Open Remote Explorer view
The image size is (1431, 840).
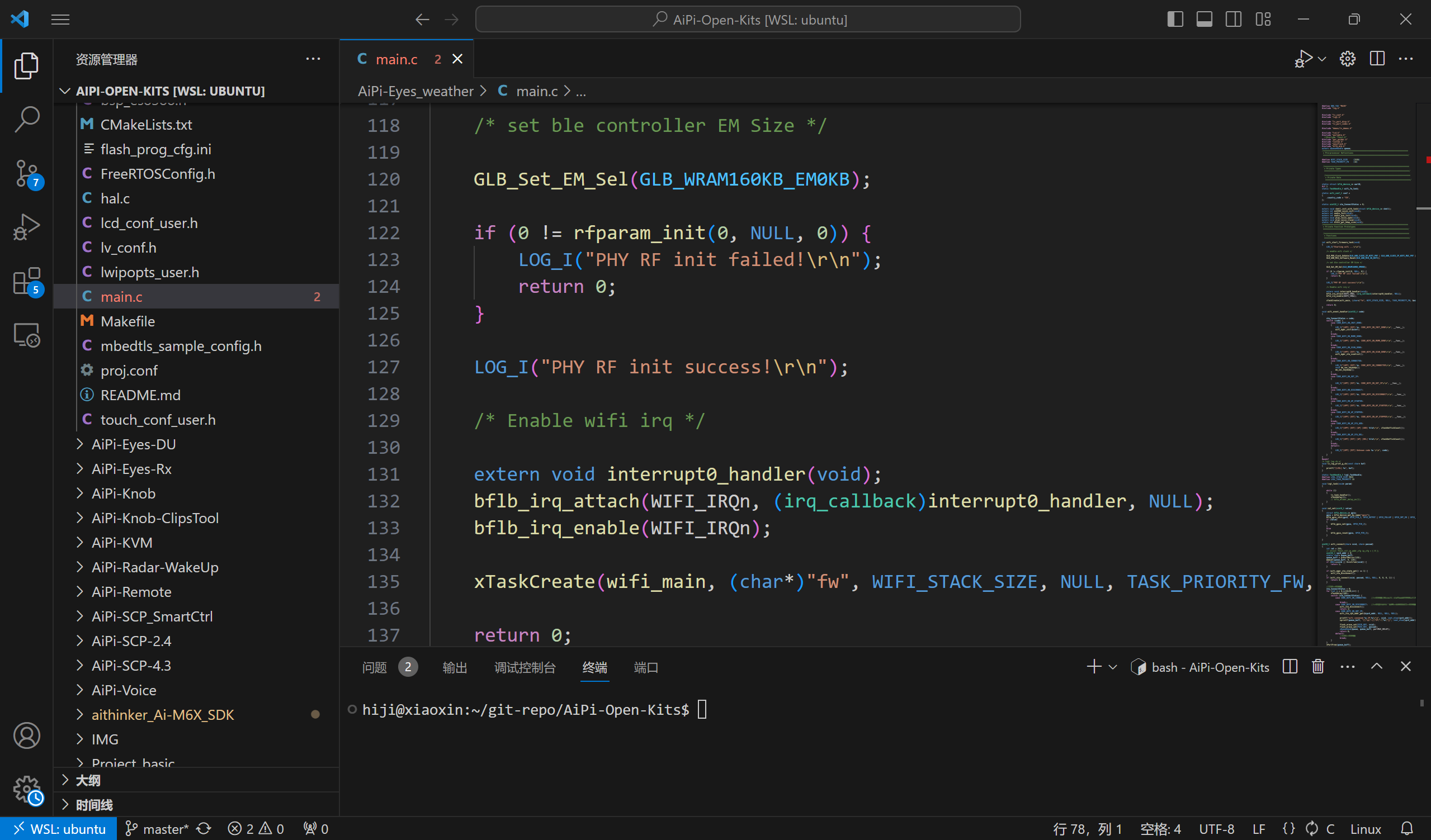[x=26, y=335]
